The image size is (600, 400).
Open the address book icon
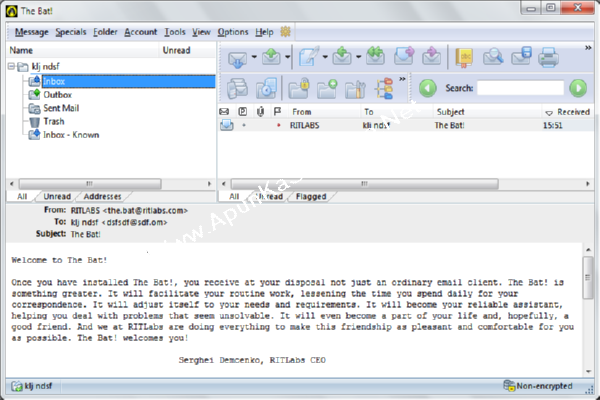click(464, 58)
